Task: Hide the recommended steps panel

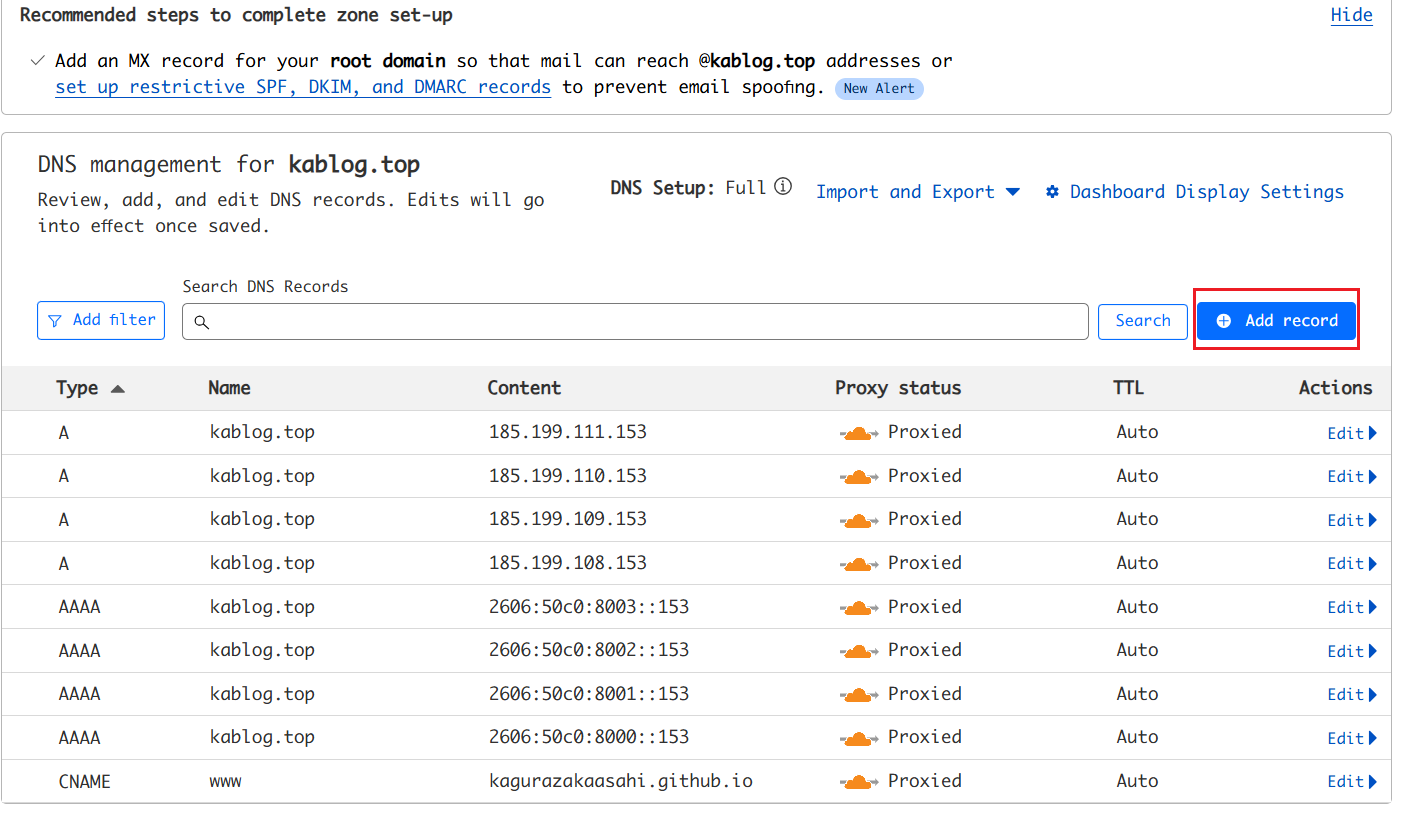Action: click(1351, 15)
